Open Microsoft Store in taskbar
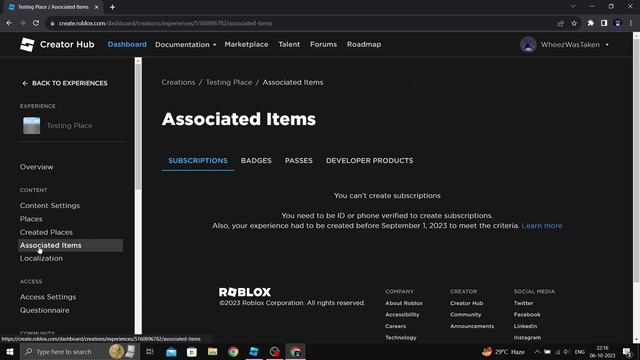 pyautogui.click(x=192, y=351)
